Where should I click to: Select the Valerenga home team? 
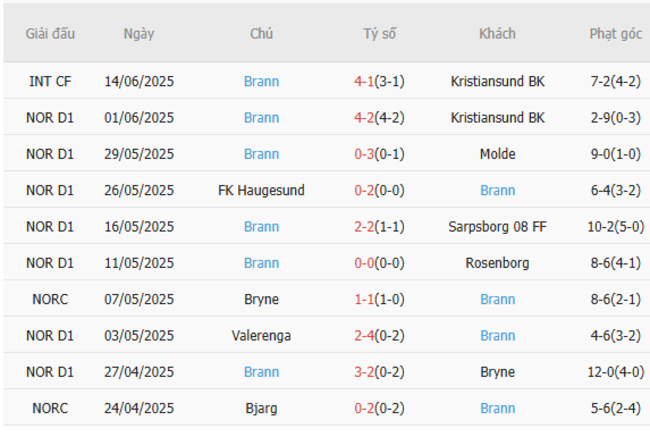click(x=261, y=336)
